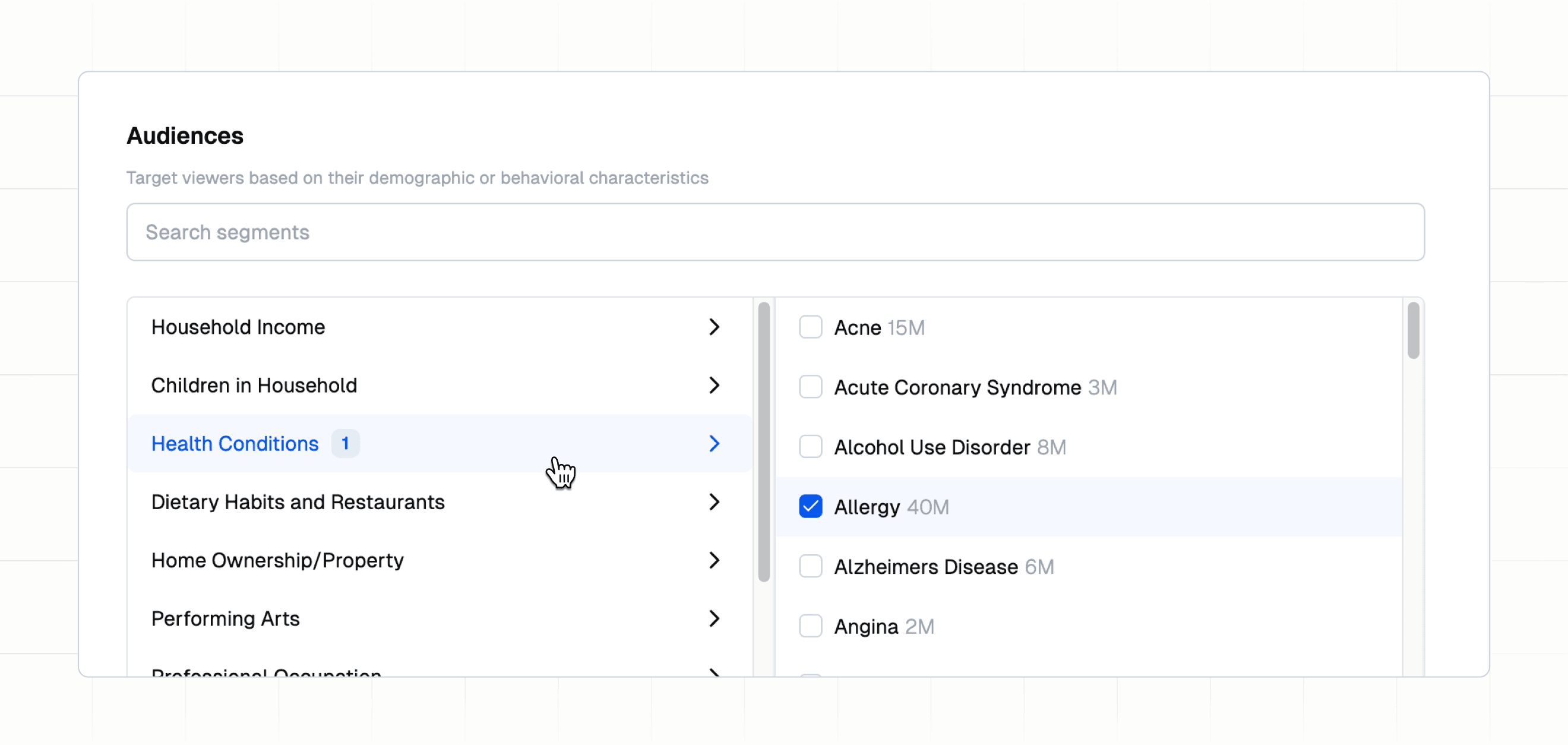Select the Children in Household category
1568x745 pixels.
pos(254,386)
